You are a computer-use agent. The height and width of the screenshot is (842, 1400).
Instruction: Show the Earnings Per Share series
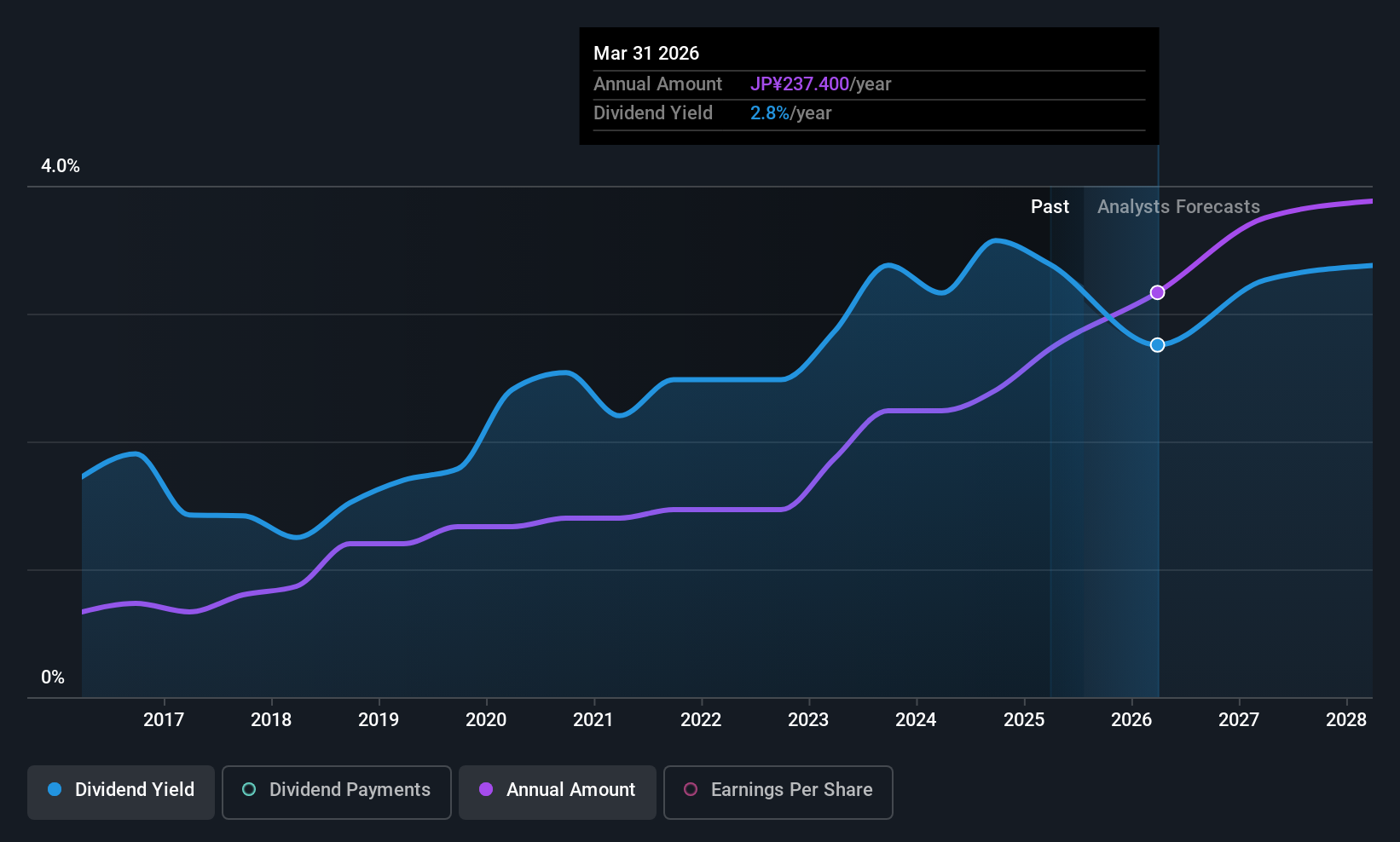click(778, 790)
